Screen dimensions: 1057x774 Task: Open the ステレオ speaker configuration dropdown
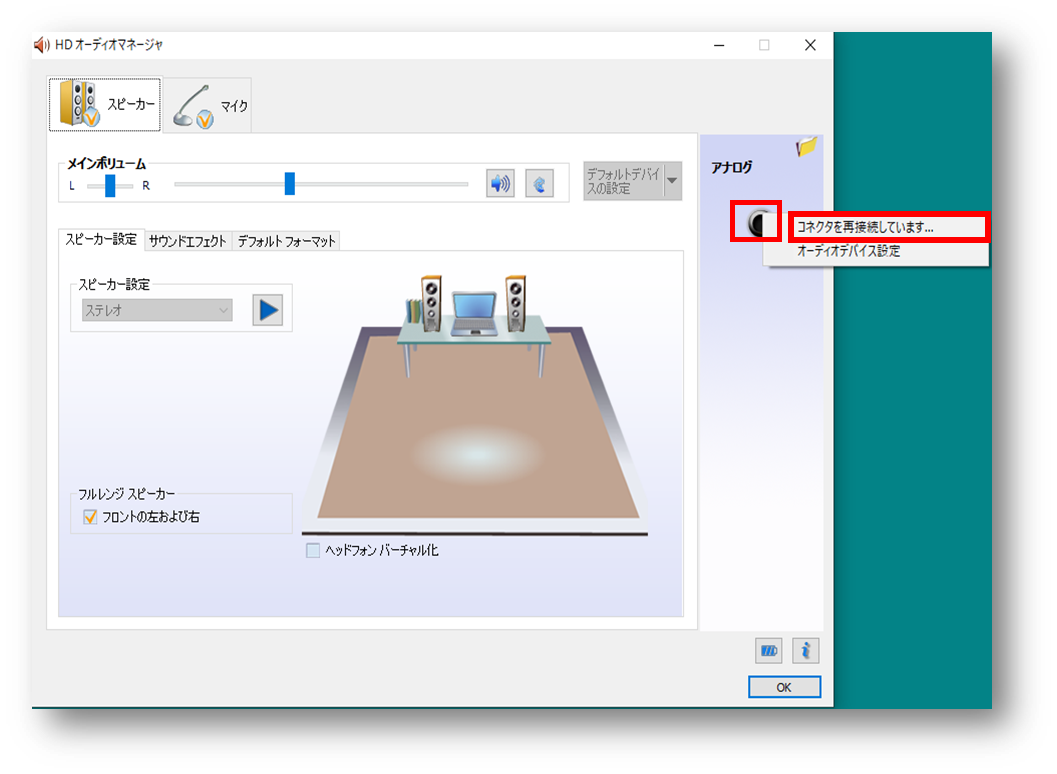click(157, 310)
